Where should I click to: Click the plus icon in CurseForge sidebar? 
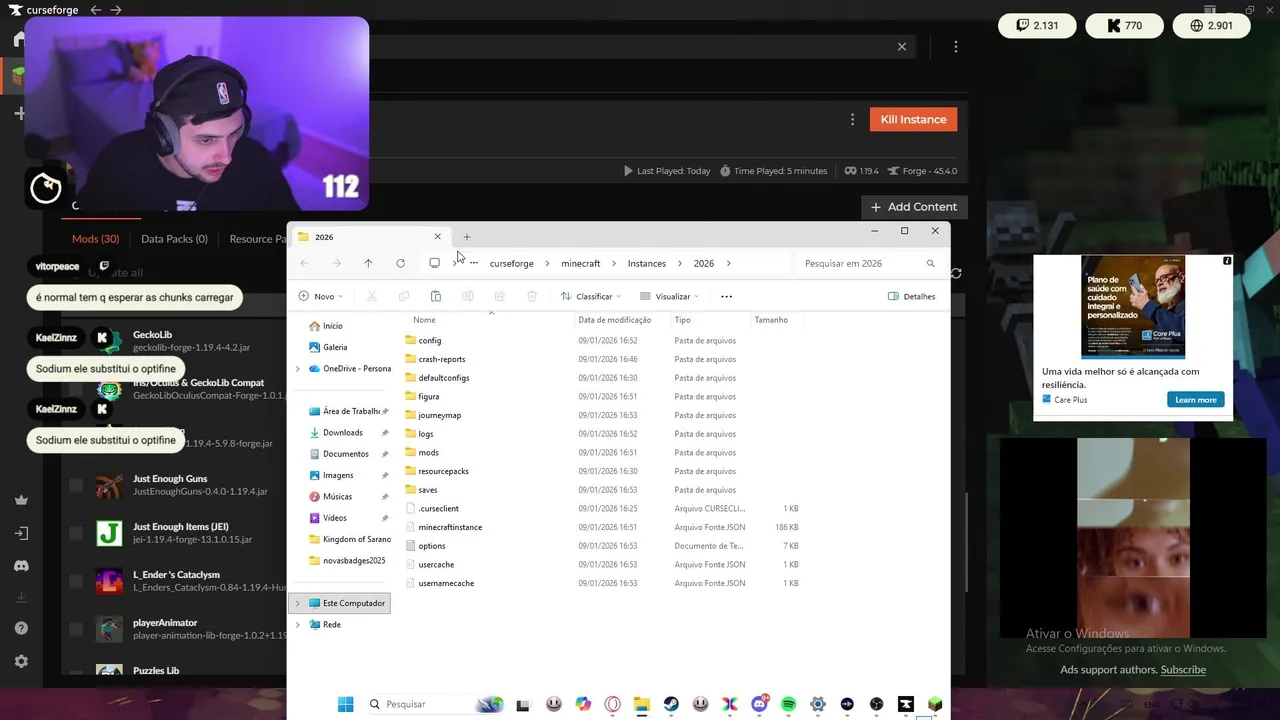[19, 113]
